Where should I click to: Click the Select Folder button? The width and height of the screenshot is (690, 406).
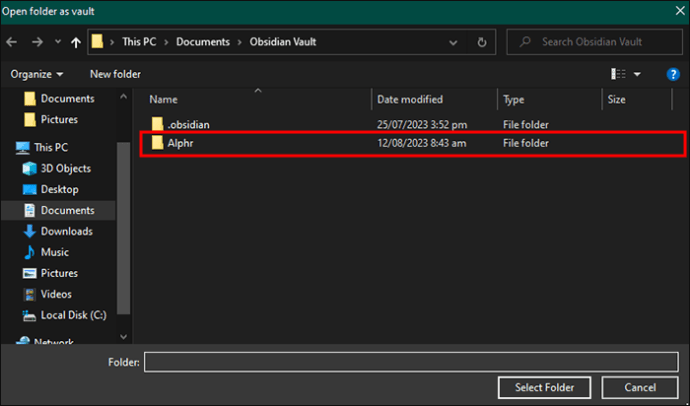544,388
